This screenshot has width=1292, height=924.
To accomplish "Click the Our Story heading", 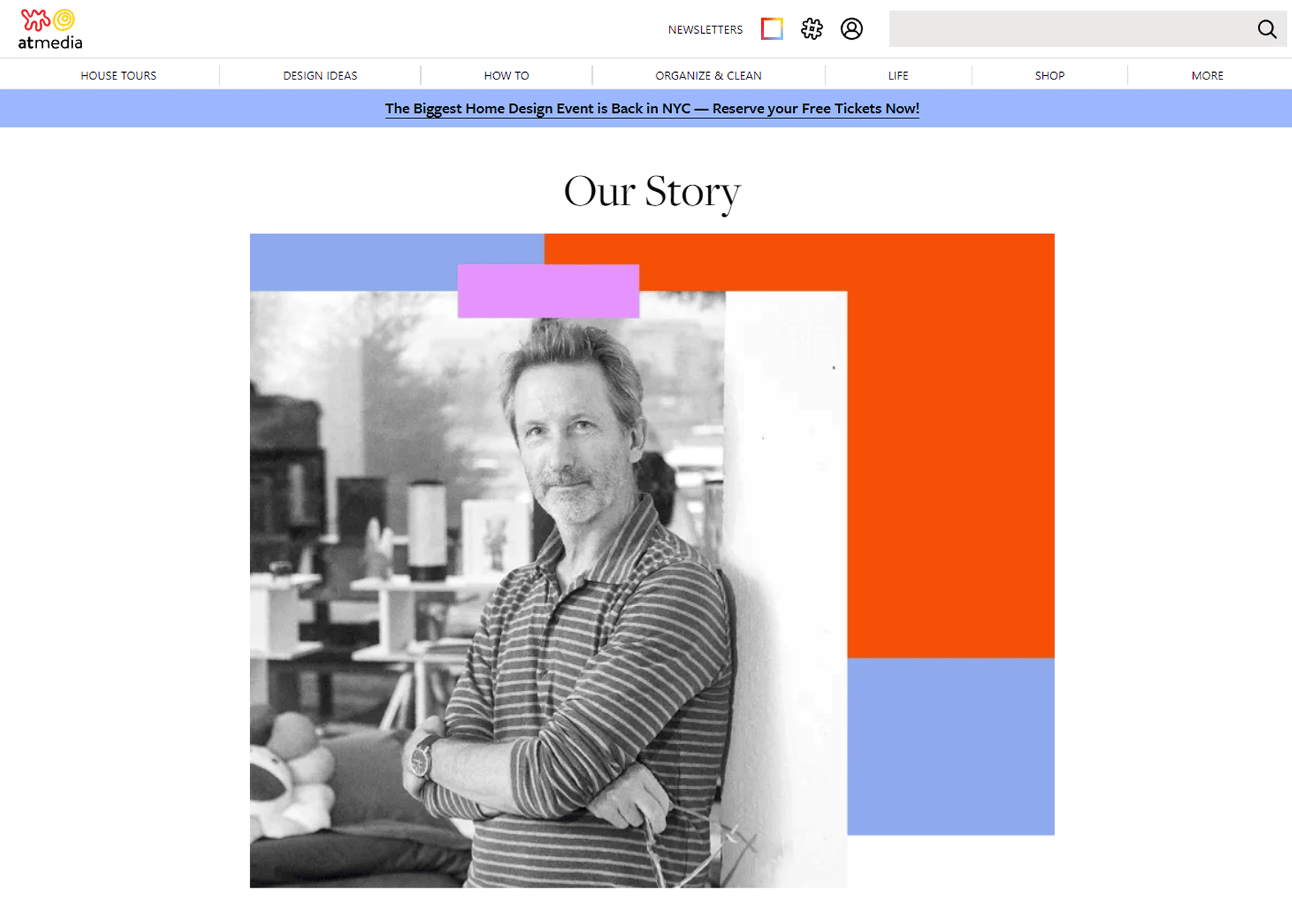I will (x=651, y=192).
